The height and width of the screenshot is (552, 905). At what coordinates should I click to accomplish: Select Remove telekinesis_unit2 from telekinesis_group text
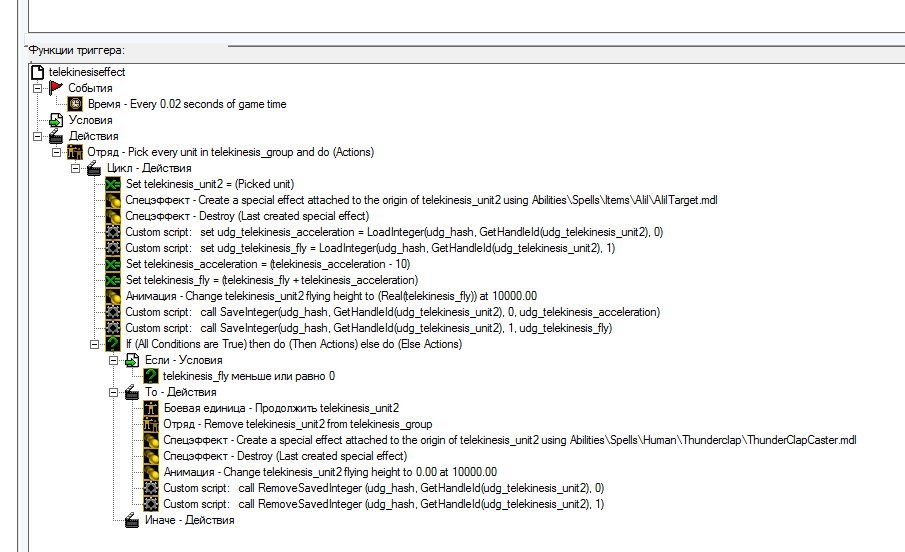click(298, 424)
